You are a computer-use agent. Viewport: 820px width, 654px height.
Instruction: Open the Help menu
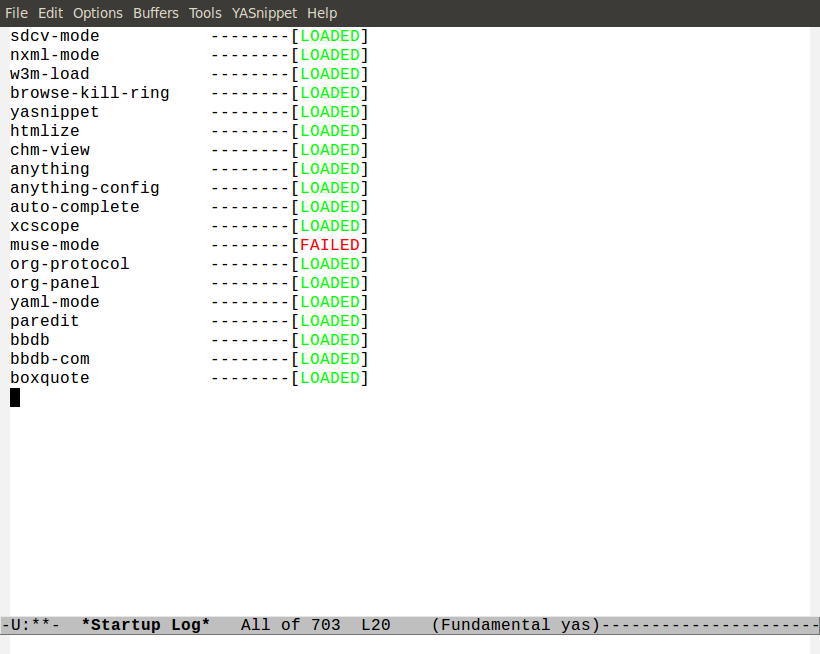point(322,13)
